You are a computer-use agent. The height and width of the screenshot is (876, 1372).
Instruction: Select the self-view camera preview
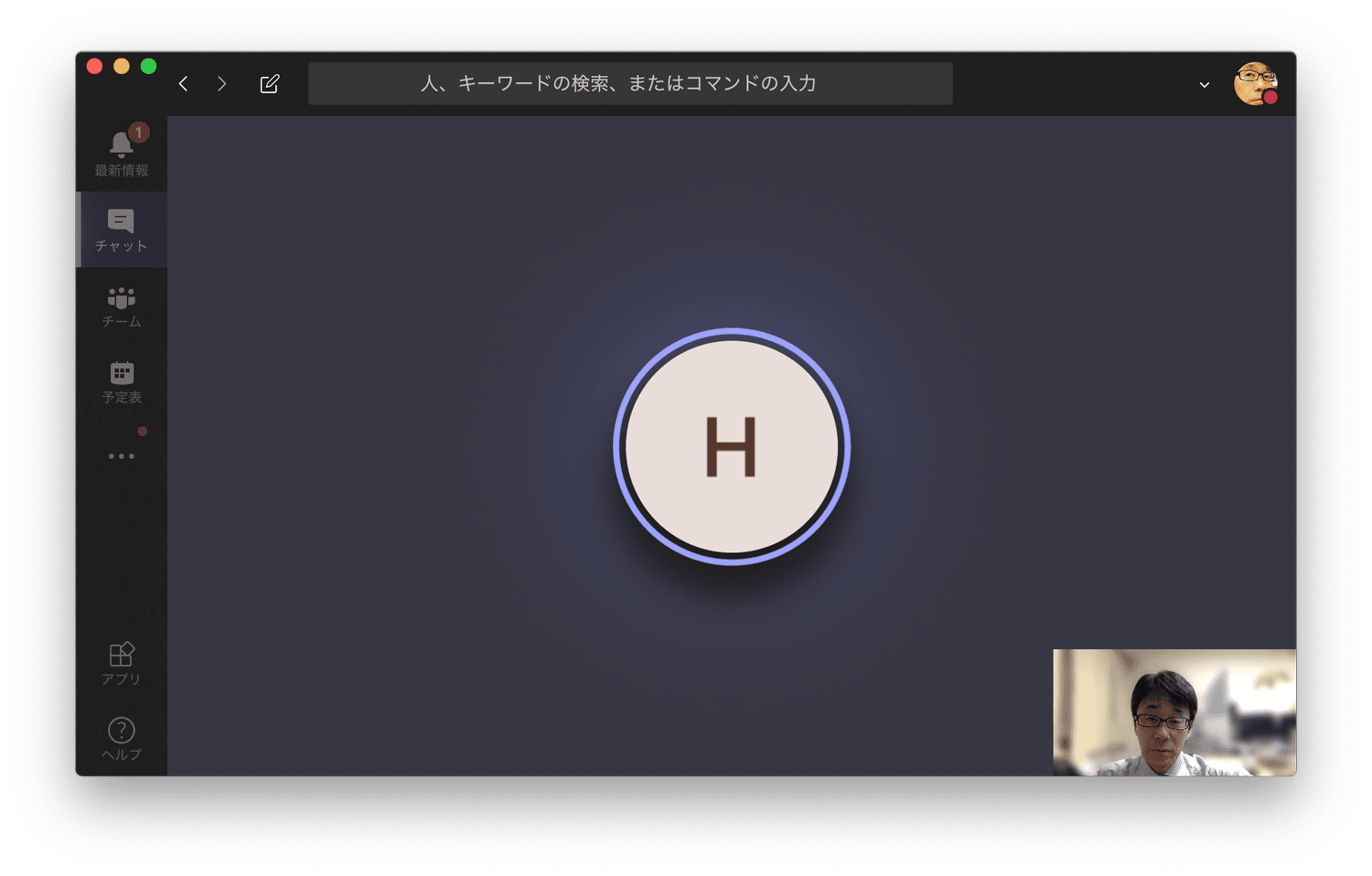pos(1174,712)
